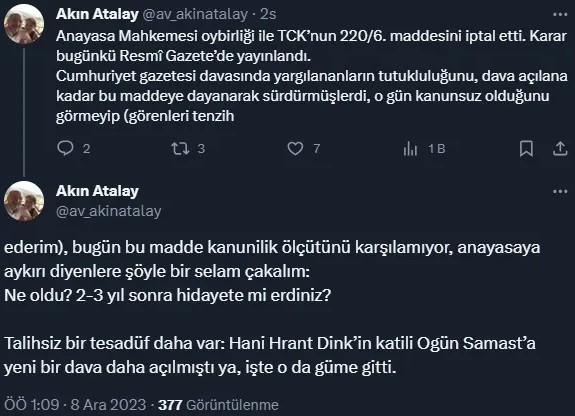Open the 377 Görüntülenme view count
This screenshot has height=416, width=575.
218,405
